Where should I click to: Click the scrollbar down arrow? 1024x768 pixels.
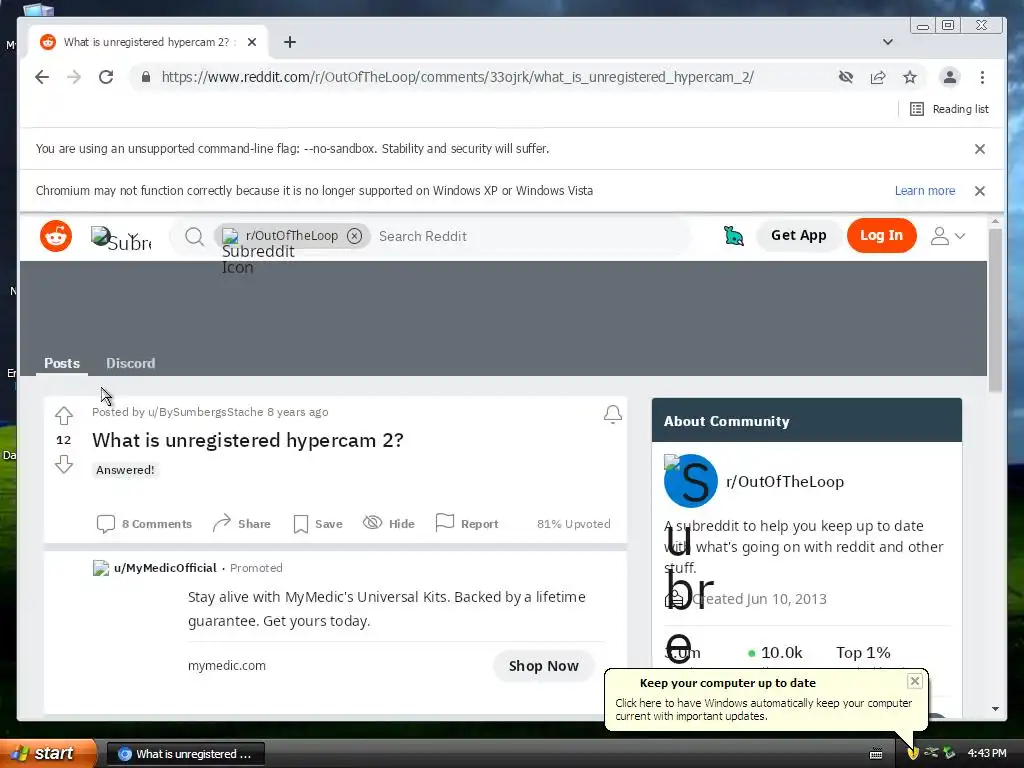pyautogui.click(x=995, y=709)
